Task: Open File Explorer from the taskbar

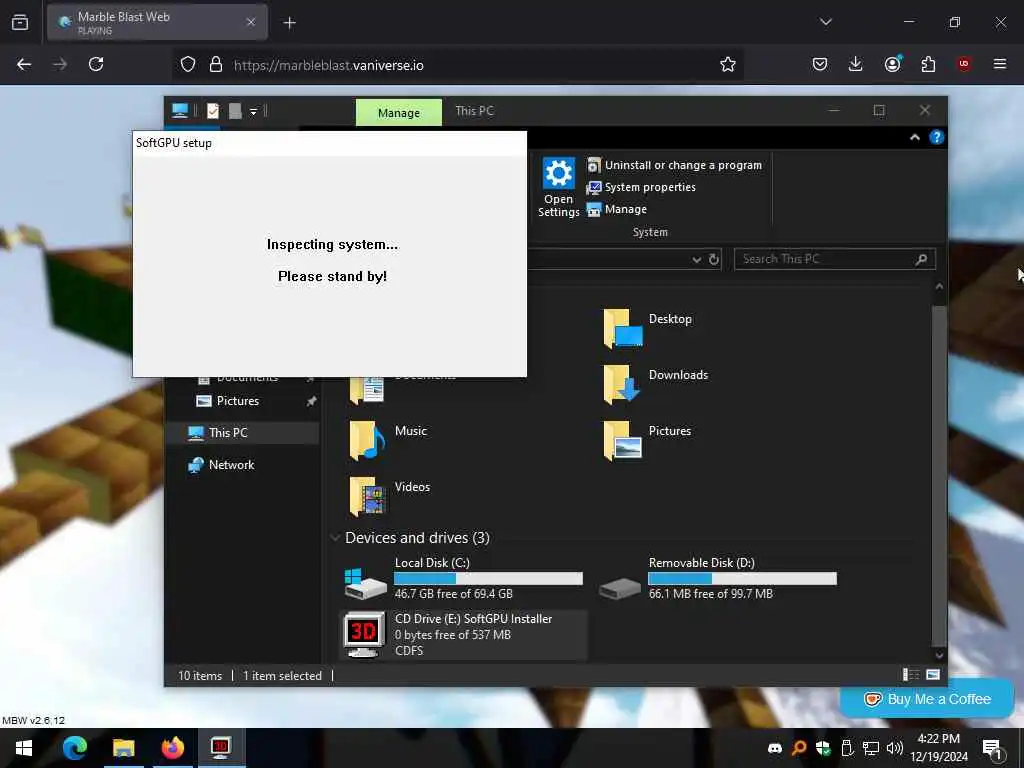Action: tap(123, 748)
